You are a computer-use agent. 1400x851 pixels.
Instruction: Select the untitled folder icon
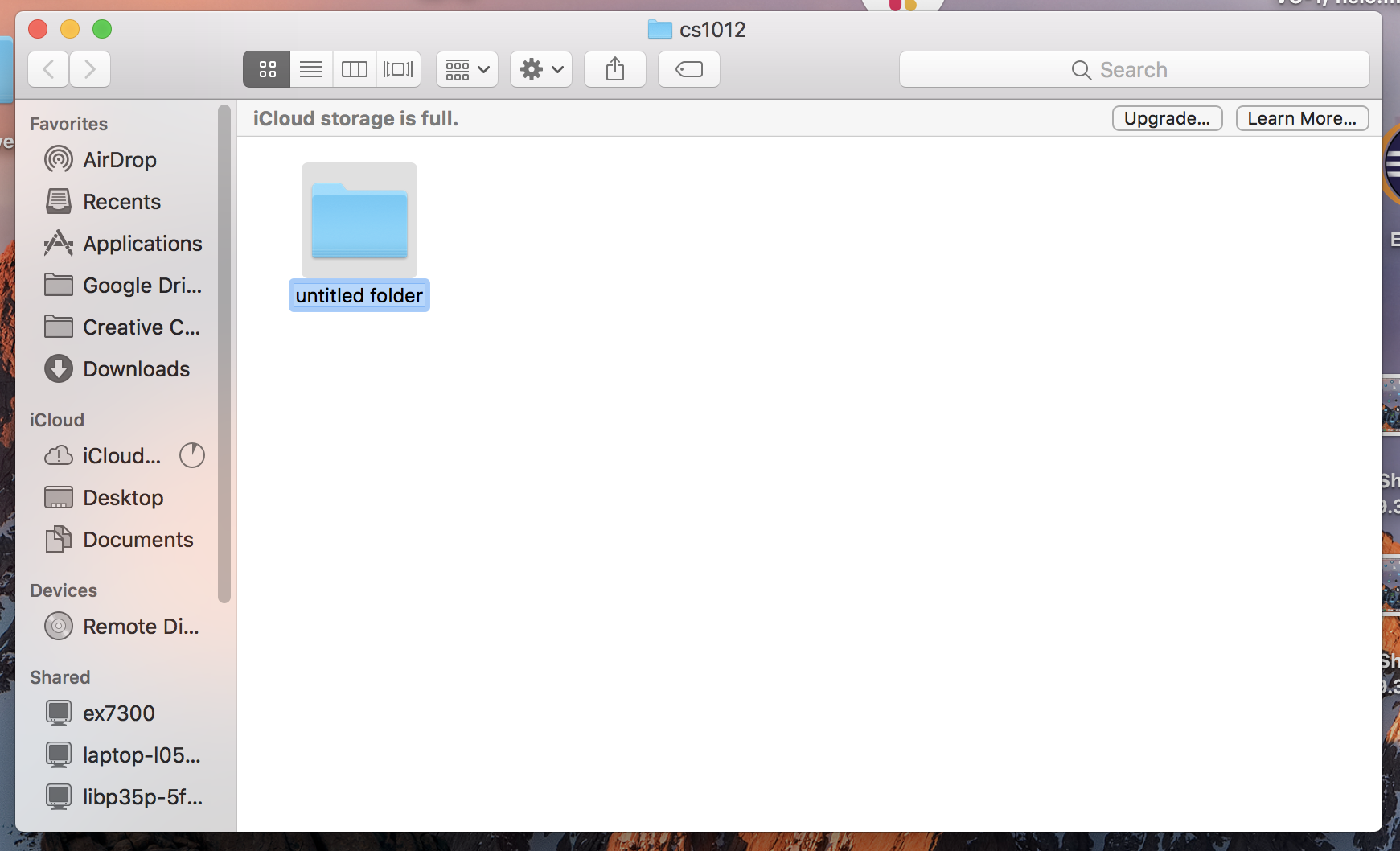(359, 220)
